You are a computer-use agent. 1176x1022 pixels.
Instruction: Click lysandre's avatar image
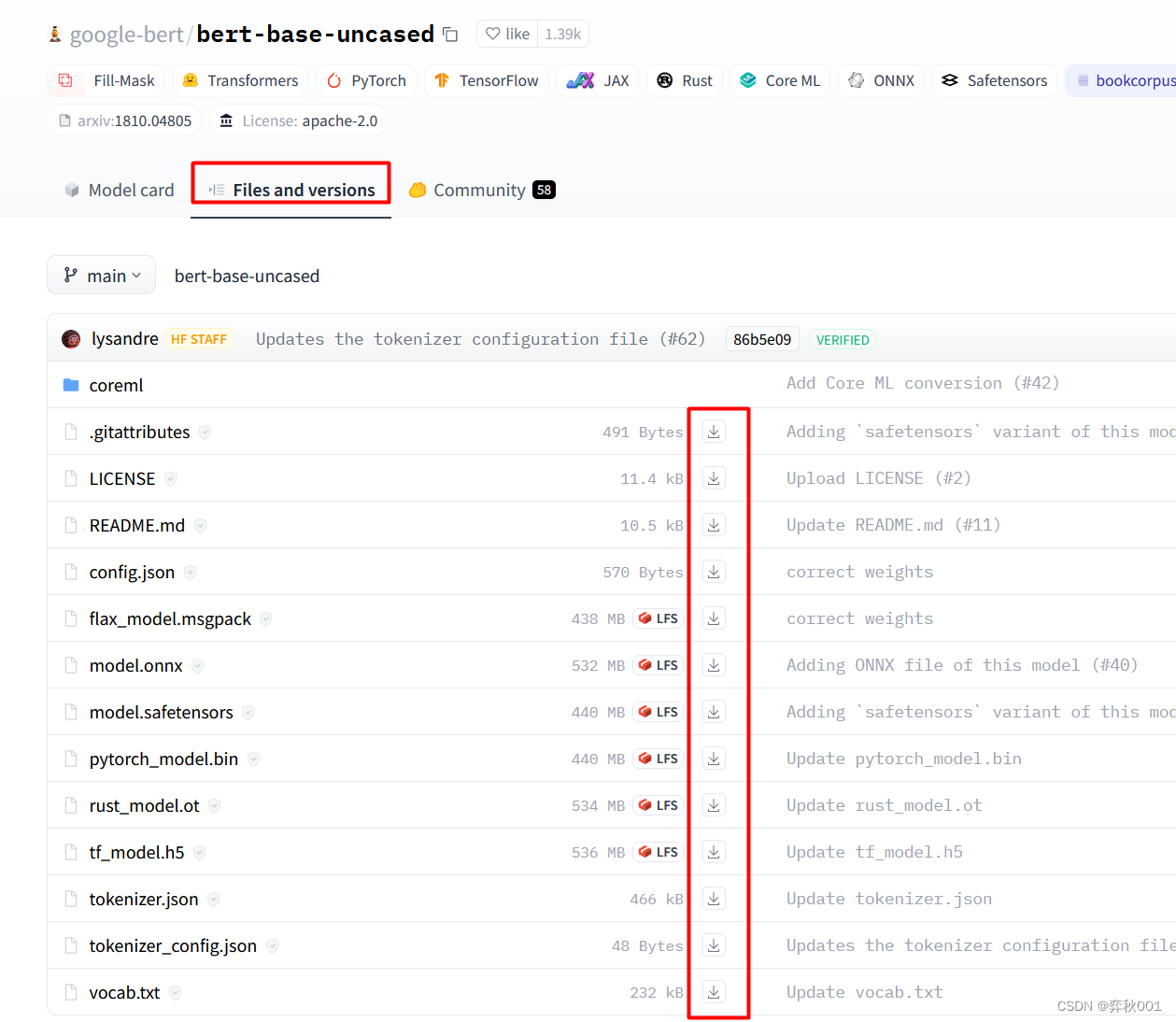pyautogui.click(x=71, y=339)
